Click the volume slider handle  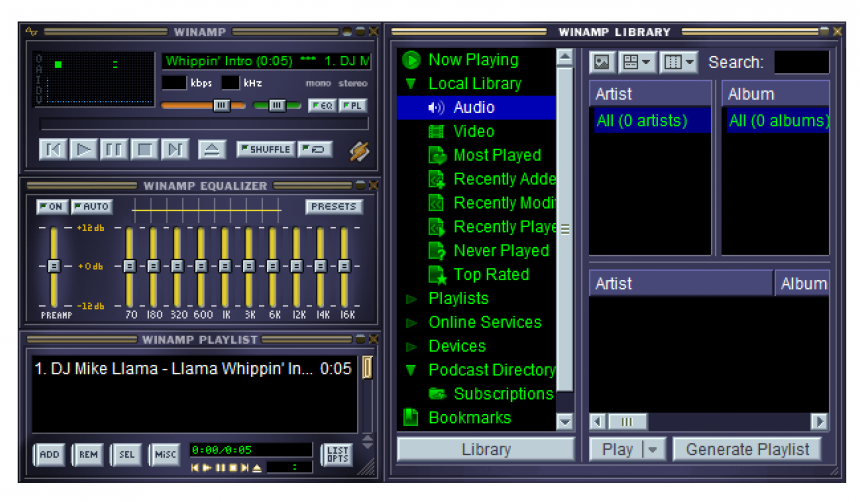(221, 105)
